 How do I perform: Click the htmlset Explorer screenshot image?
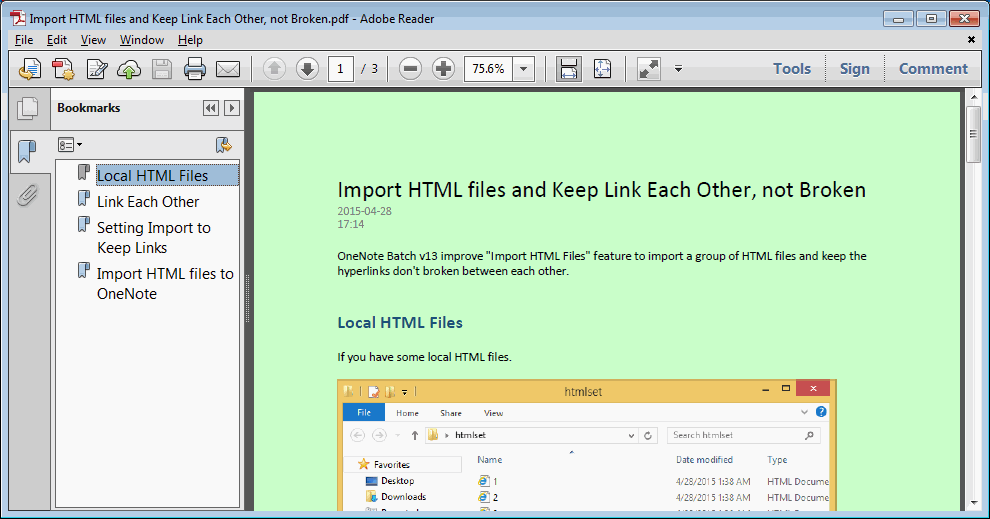pos(587,445)
